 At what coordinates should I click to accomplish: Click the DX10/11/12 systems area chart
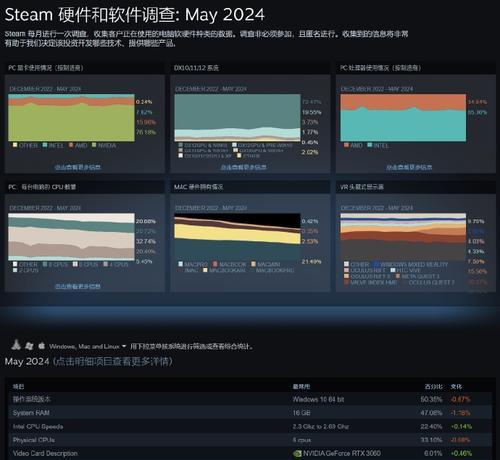coord(237,117)
